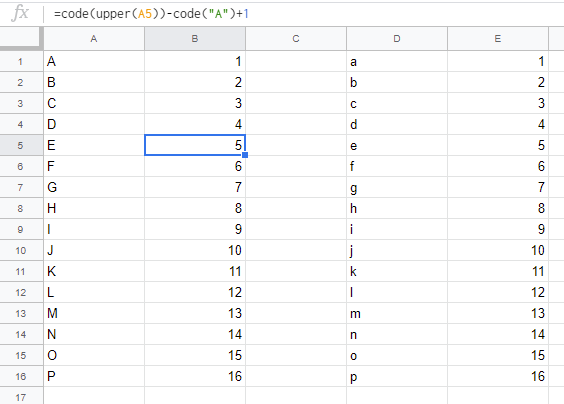Click cell containing uppercase P
This screenshot has width=564, height=404.
point(94,376)
